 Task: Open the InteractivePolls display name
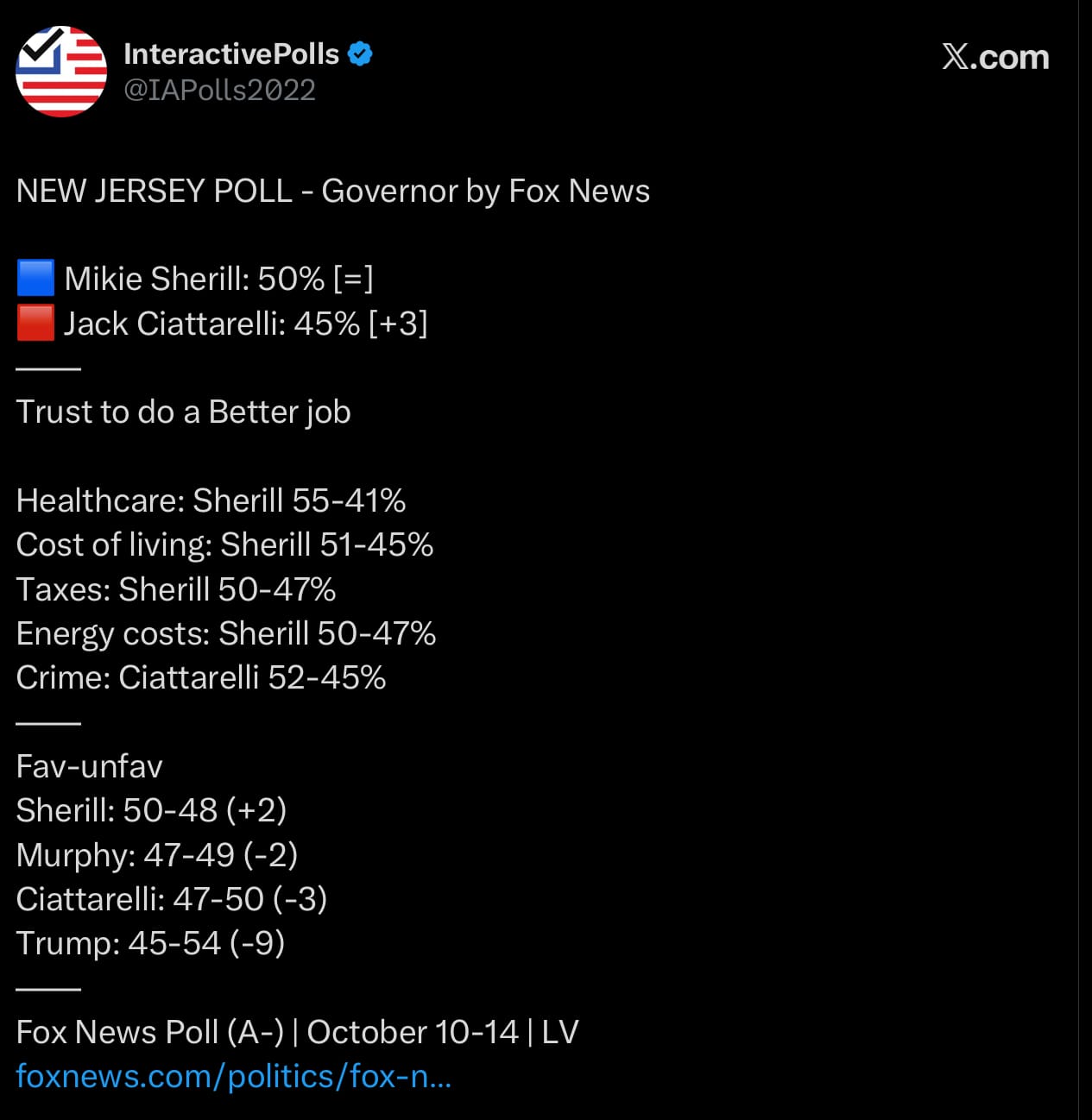(x=230, y=53)
